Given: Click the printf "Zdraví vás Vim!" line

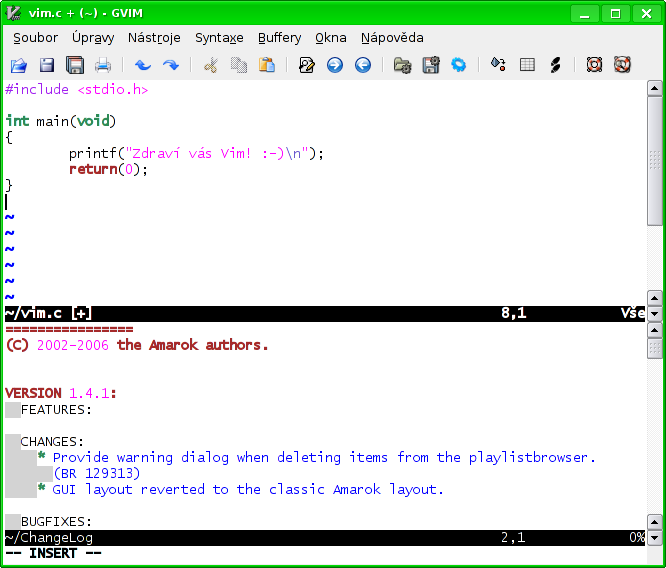Looking at the screenshot, I should (196, 153).
